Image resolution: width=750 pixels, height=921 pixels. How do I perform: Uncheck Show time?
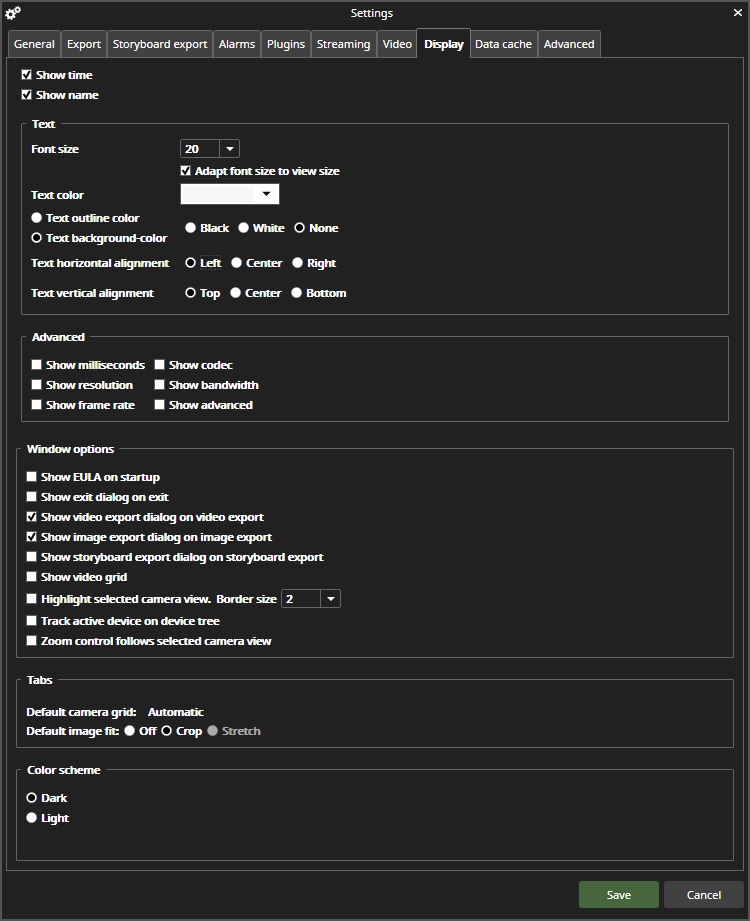point(26,74)
